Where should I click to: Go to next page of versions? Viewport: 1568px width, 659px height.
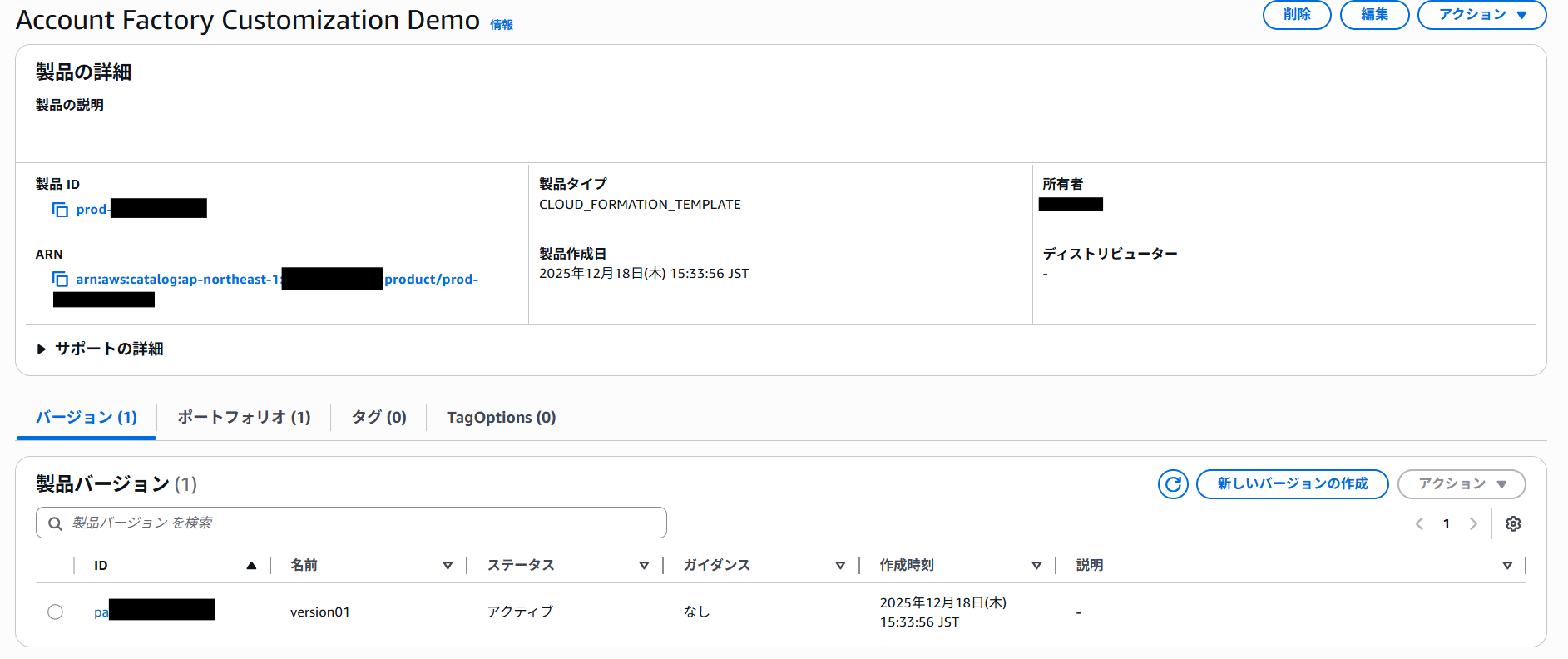pos(1473,523)
